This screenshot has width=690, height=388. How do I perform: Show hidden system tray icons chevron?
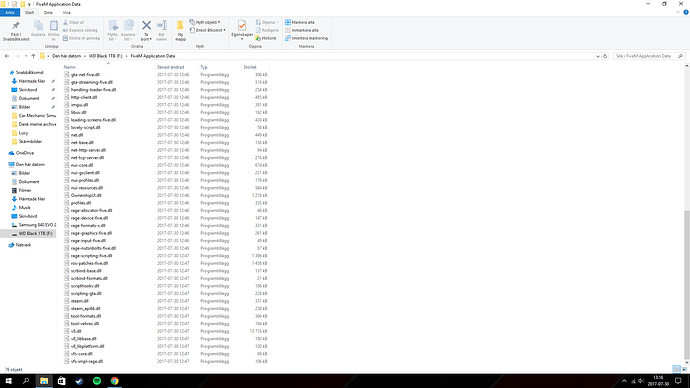[x=624, y=381]
